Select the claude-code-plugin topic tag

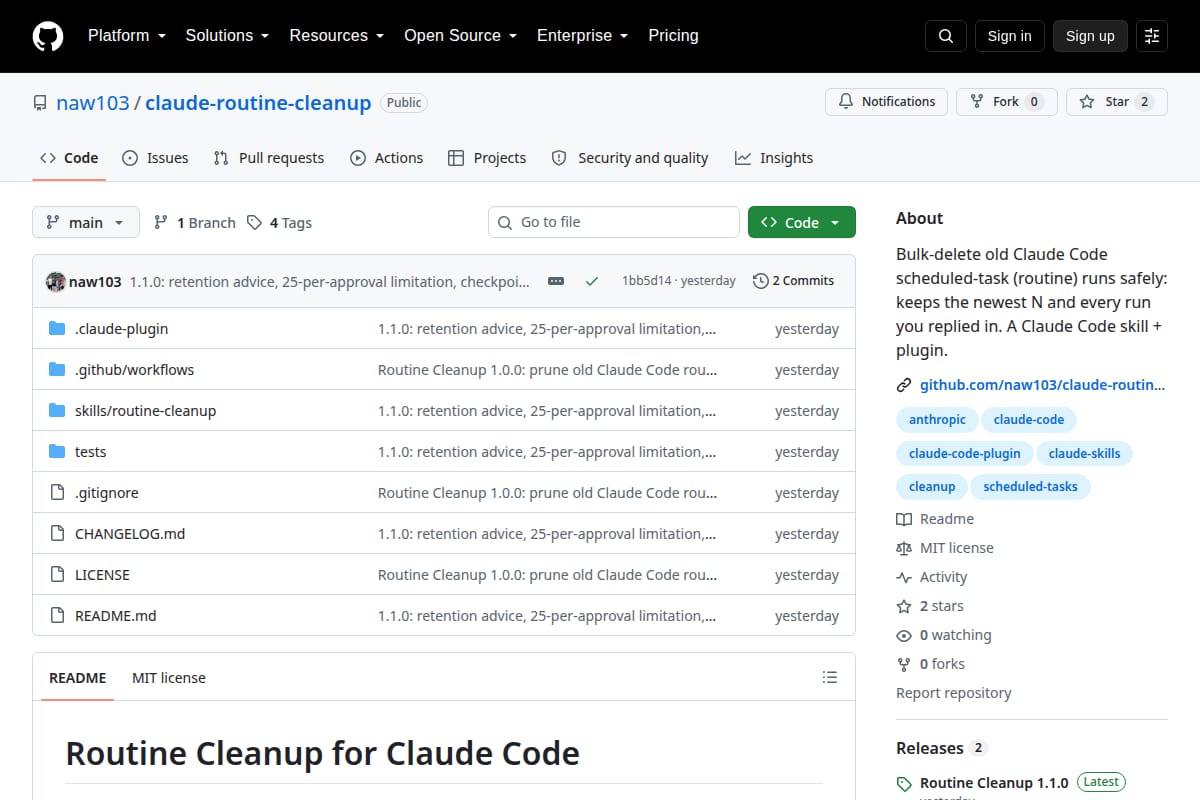(965, 454)
